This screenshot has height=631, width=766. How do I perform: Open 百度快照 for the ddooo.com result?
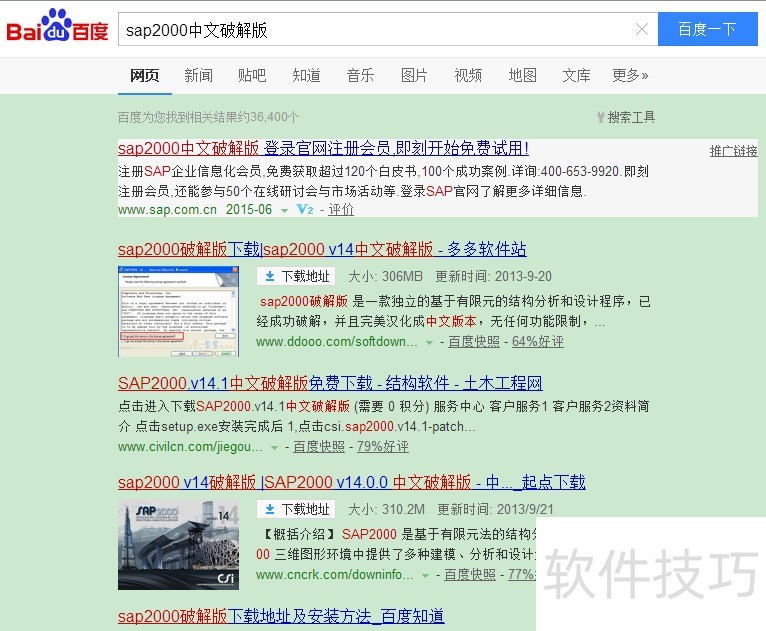tap(474, 342)
